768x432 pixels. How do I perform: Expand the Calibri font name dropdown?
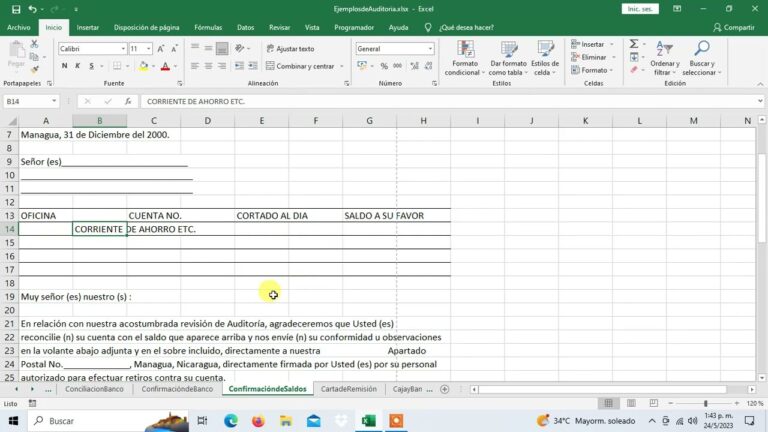123,48
